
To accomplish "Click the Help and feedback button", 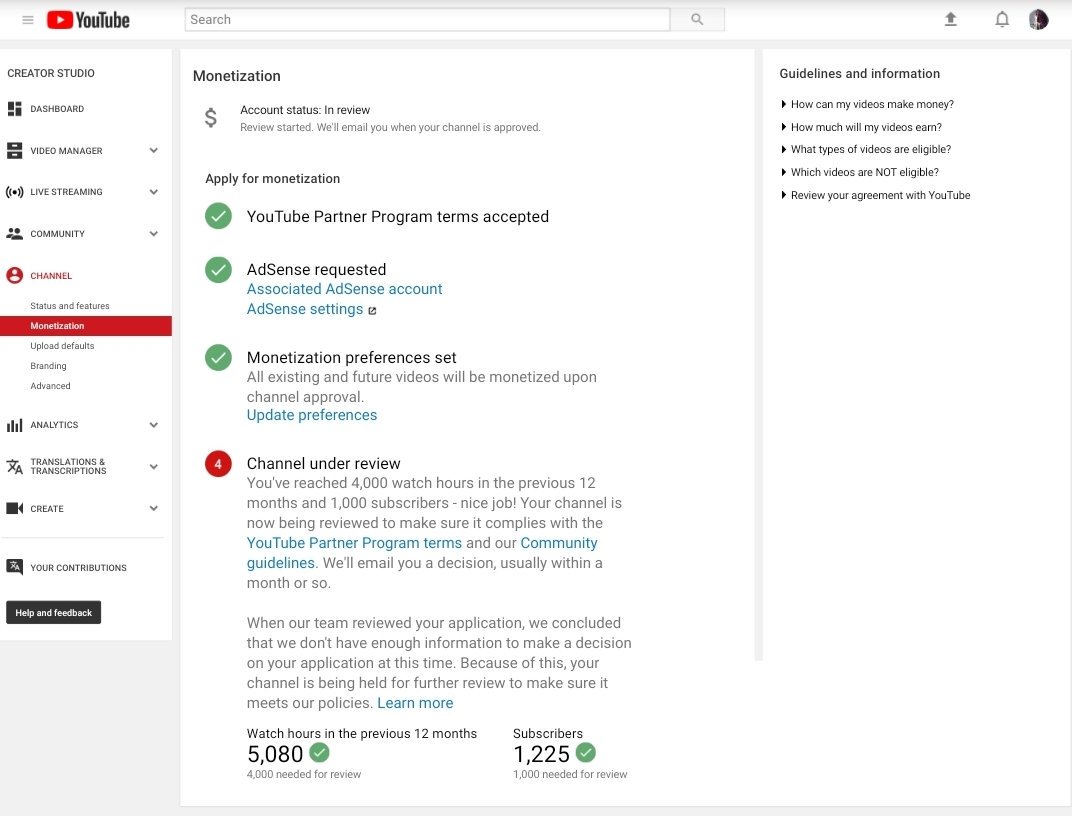I will click(x=53, y=613).
